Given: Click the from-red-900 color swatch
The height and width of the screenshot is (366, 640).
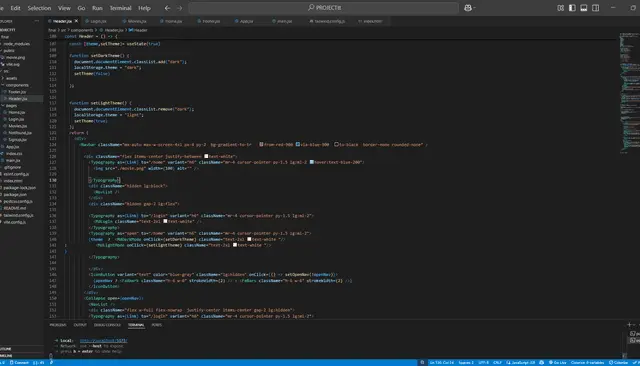Looking at the screenshot, I should (261, 144).
